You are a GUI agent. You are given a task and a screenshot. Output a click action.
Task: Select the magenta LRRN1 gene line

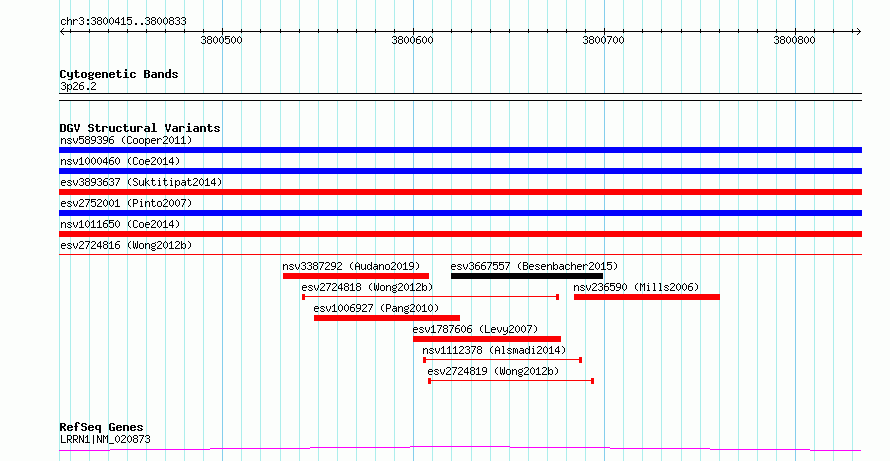click(x=460, y=449)
